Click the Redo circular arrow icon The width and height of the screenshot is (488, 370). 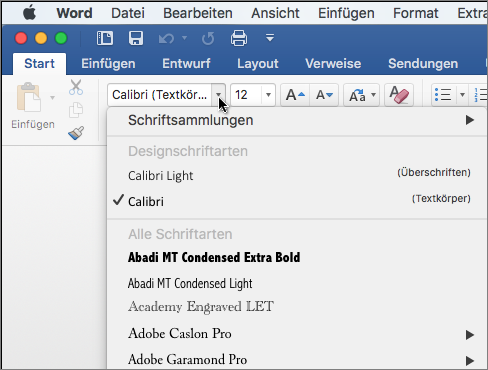tap(208, 39)
